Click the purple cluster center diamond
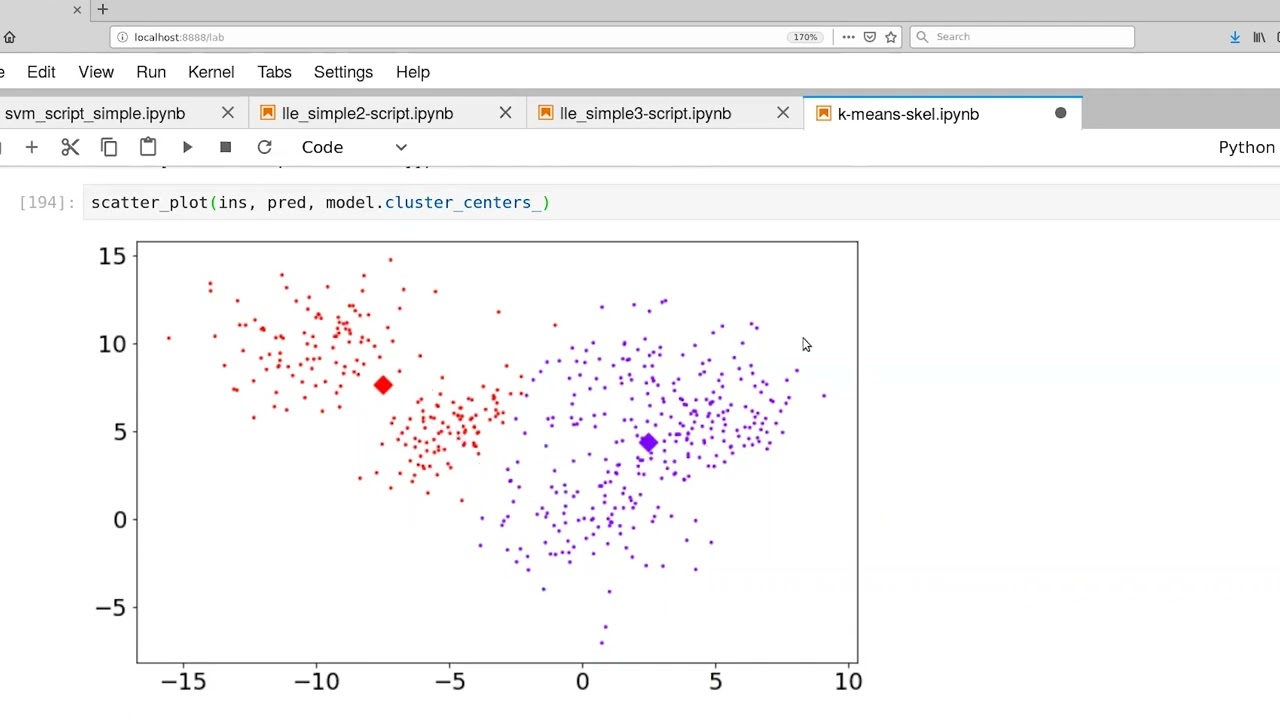1280x720 pixels. pyautogui.click(x=648, y=443)
